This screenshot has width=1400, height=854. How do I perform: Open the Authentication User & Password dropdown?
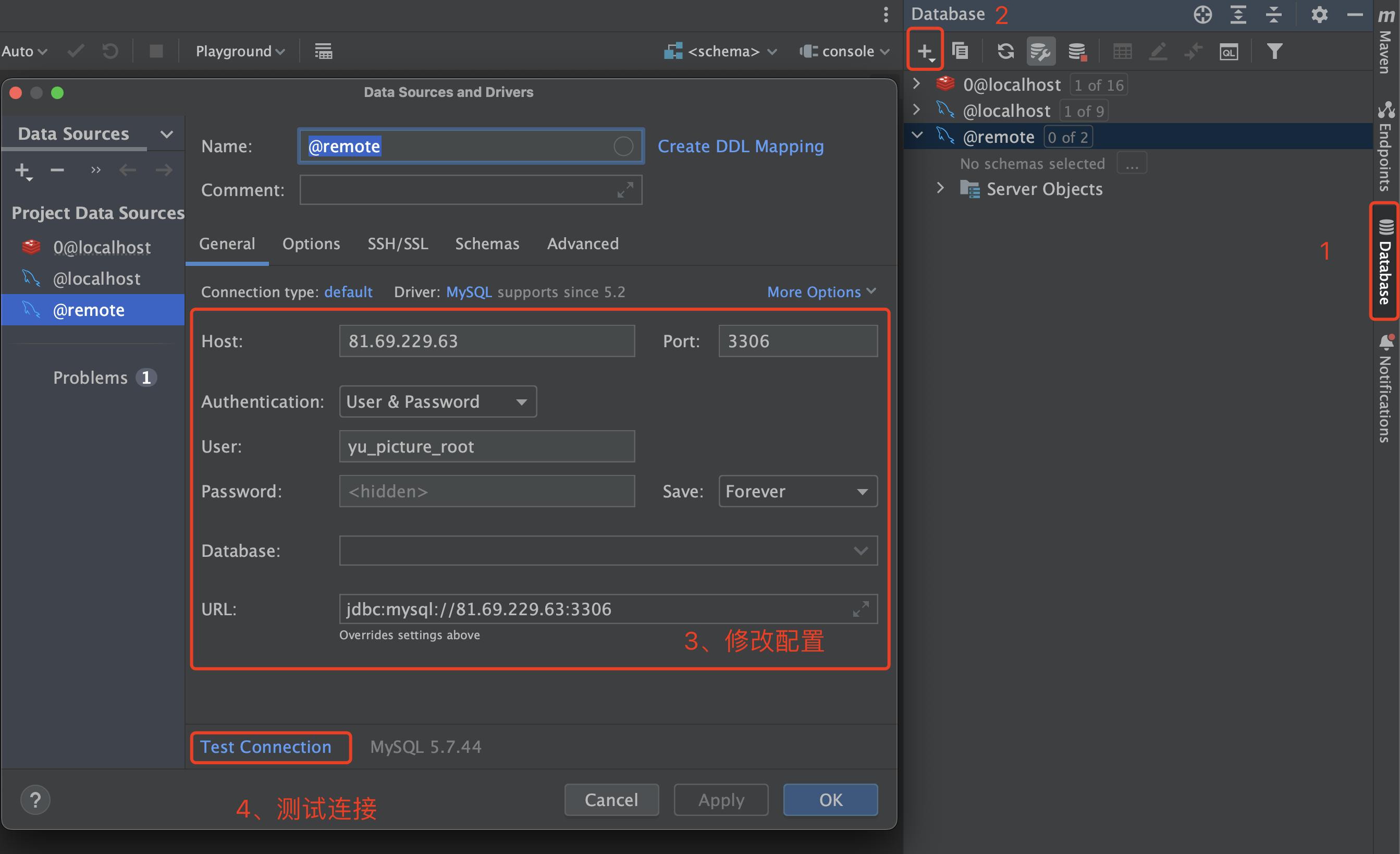pyautogui.click(x=437, y=402)
